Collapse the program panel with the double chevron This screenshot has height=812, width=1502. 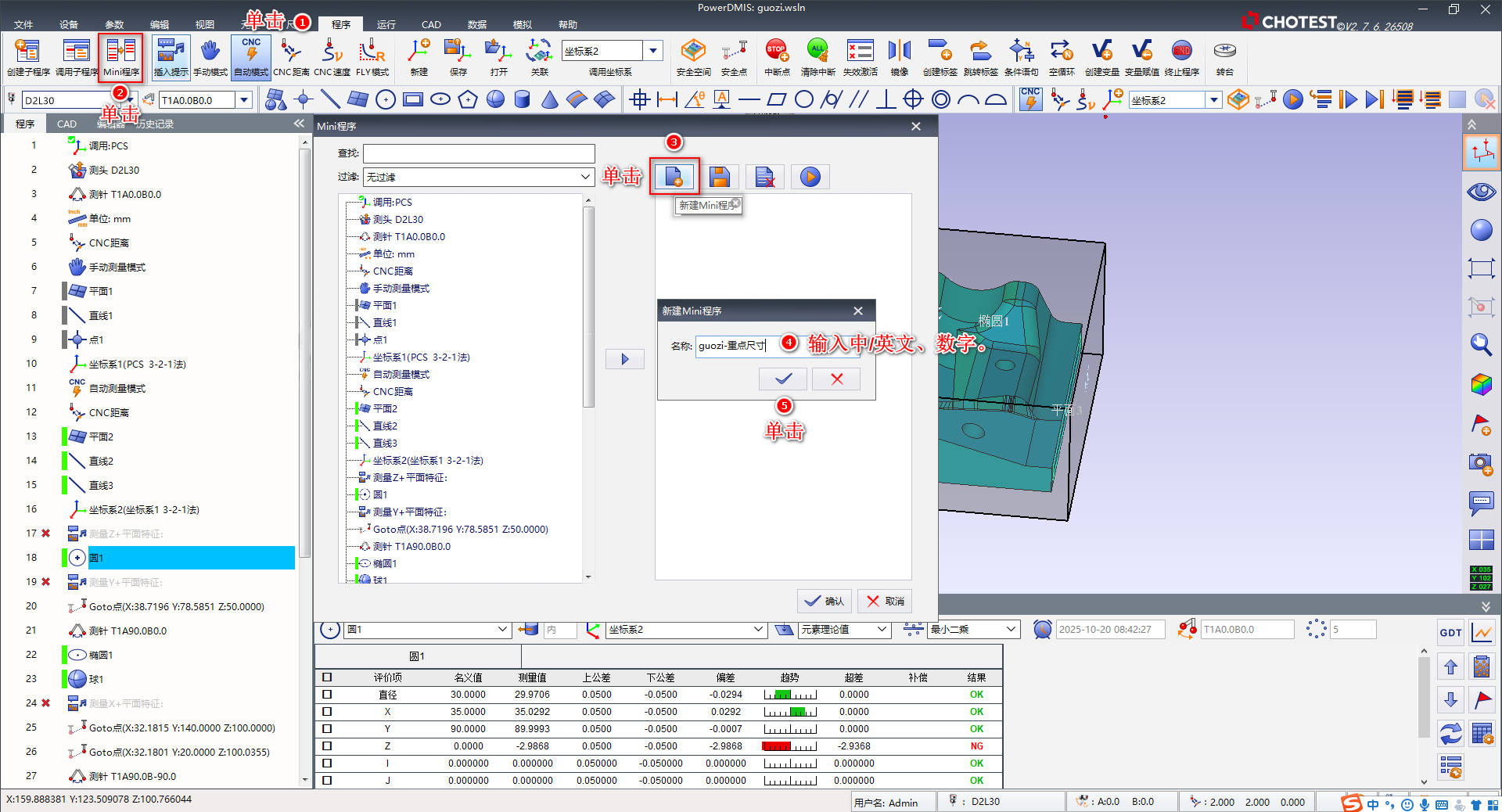coord(299,124)
